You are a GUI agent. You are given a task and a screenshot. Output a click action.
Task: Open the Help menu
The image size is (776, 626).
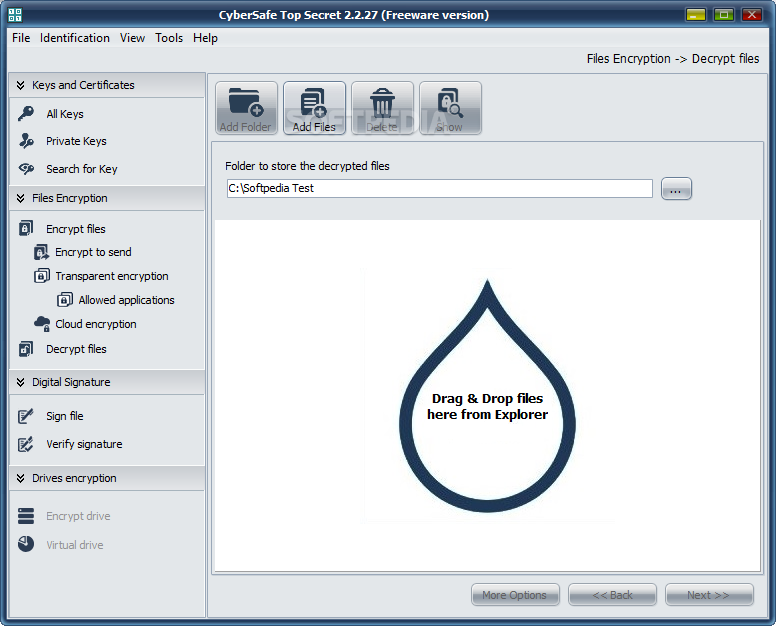pos(205,38)
